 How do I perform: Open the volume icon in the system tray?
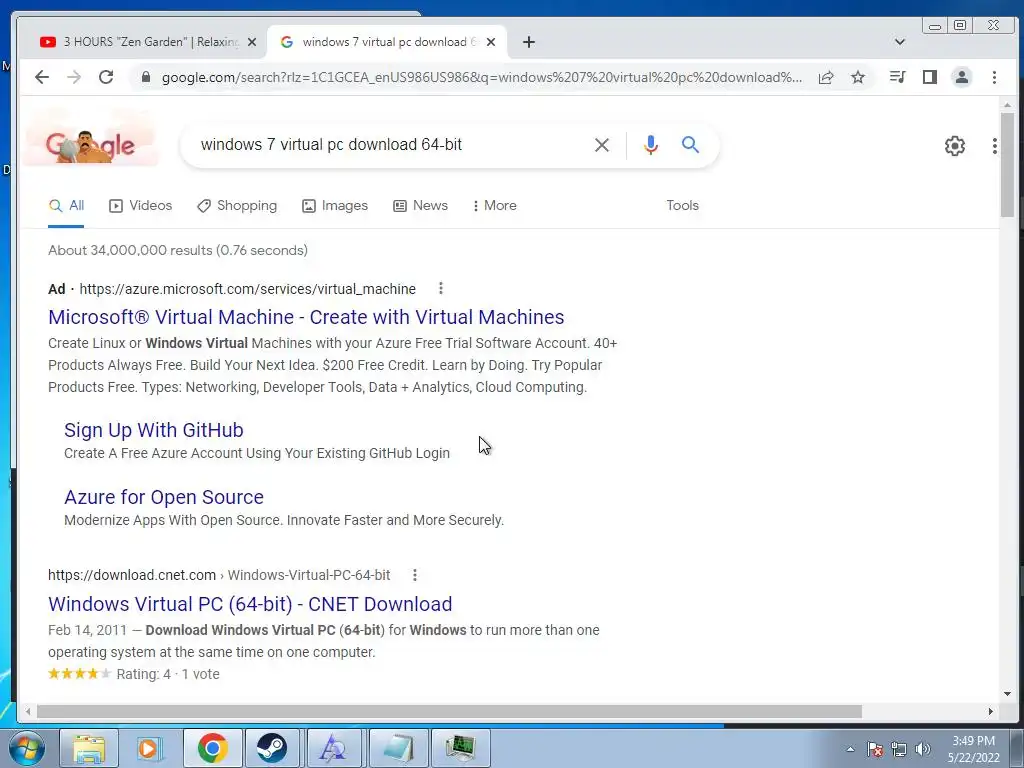coord(923,749)
